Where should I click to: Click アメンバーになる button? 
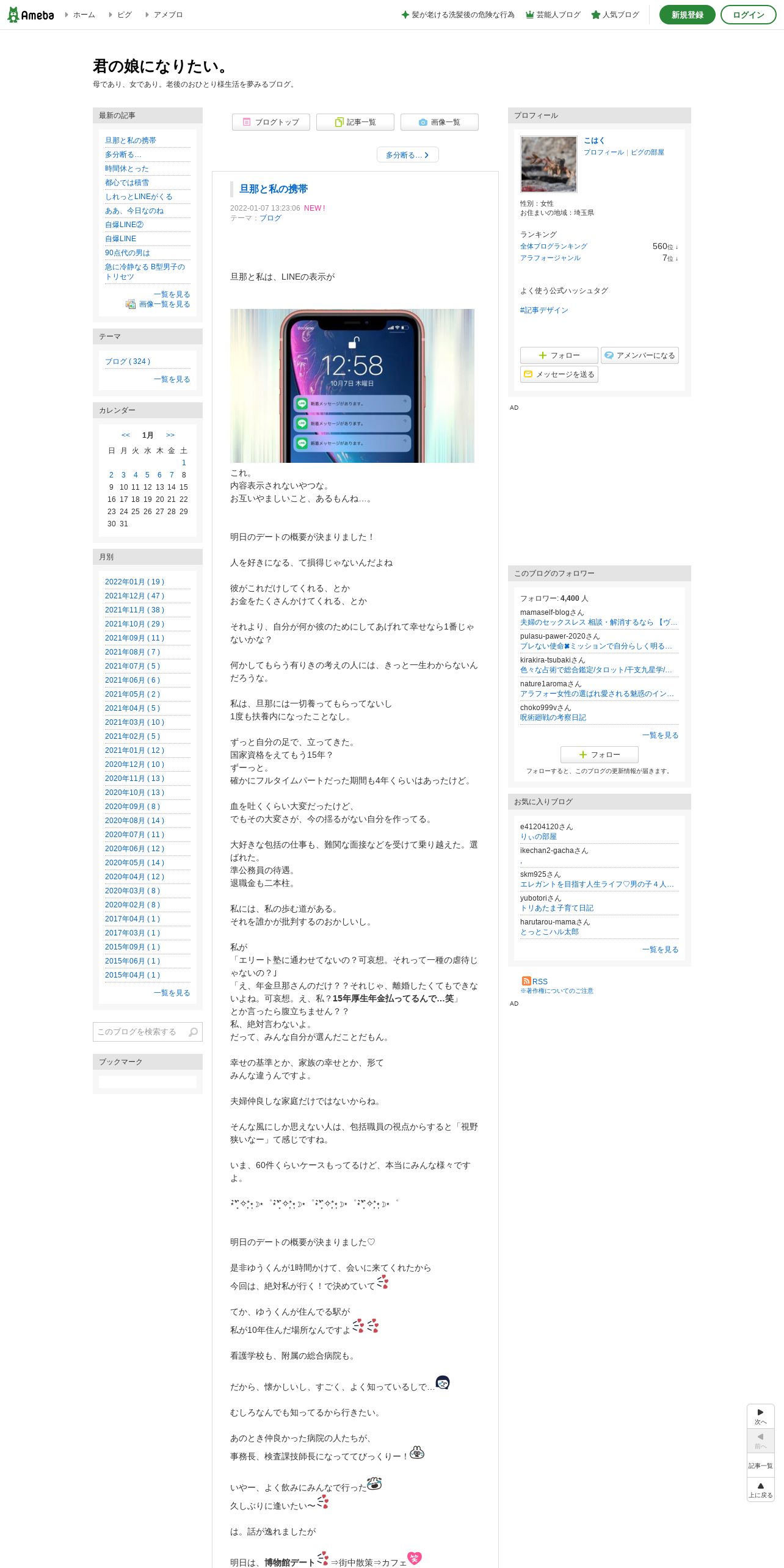(640, 355)
